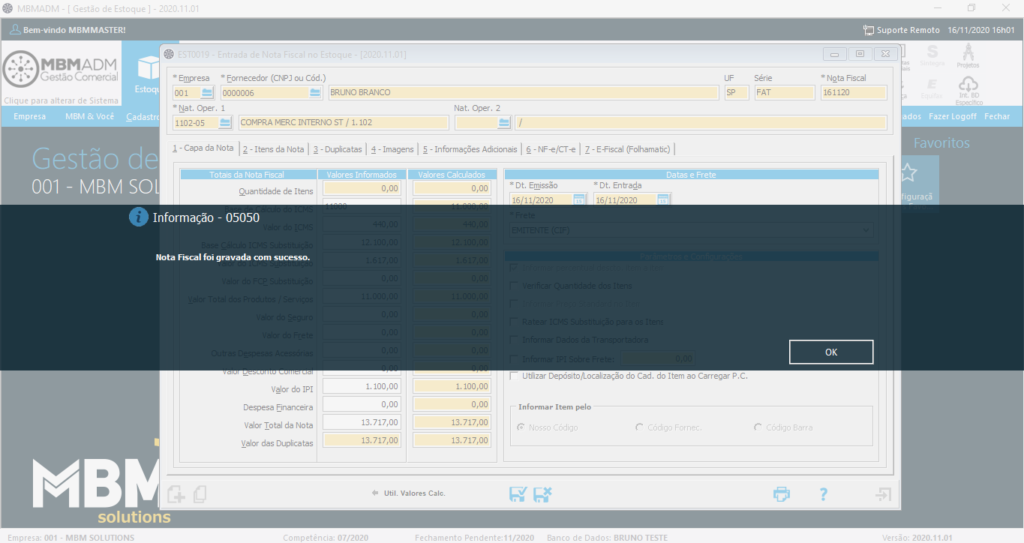
Task: Click the Série field showing FAT
Action: click(784, 93)
